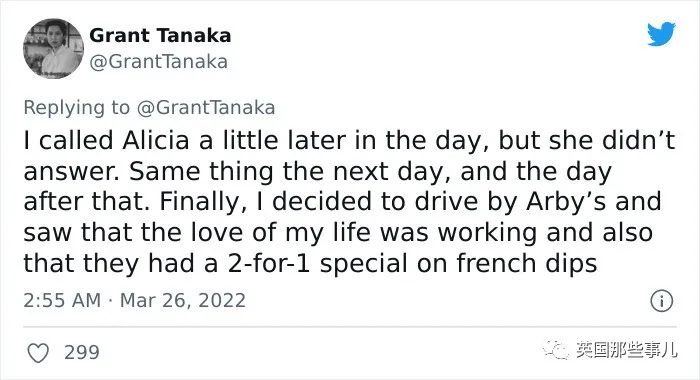Select the @GrantTanaka handle below the name
The height and width of the screenshot is (380, 700).
158,62
